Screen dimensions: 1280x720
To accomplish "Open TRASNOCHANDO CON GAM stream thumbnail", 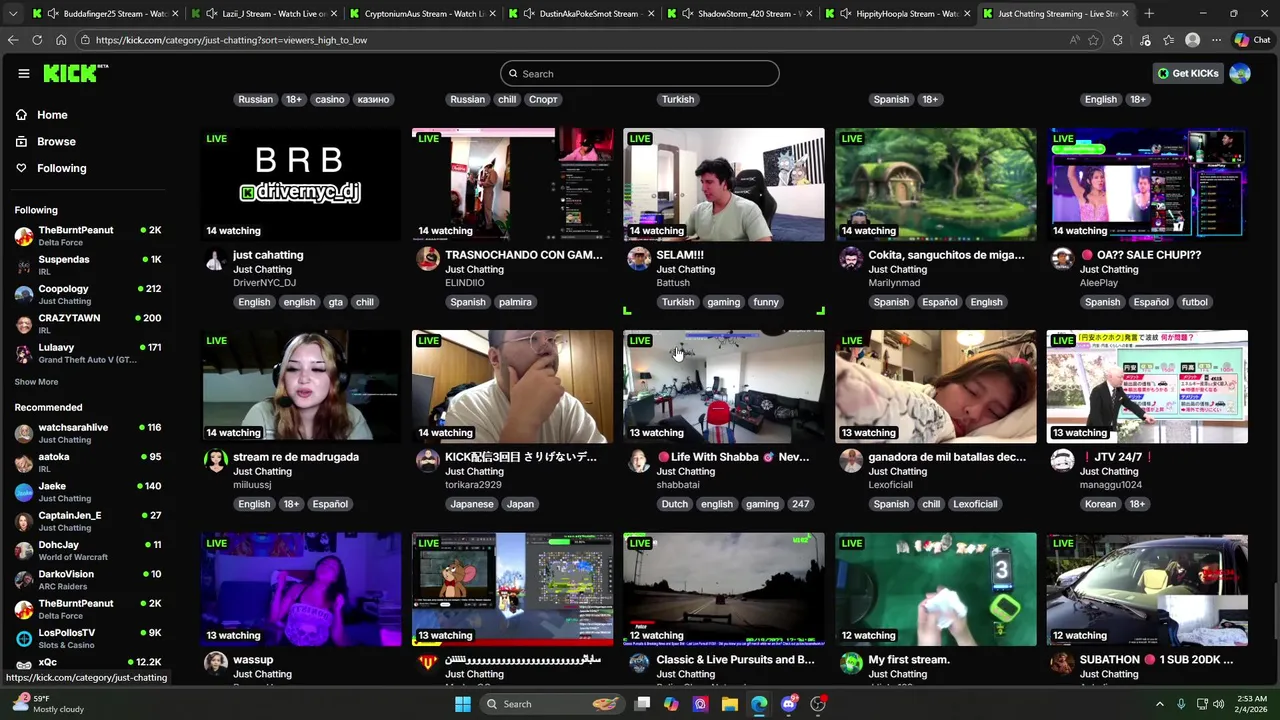I will pos(513,184).
